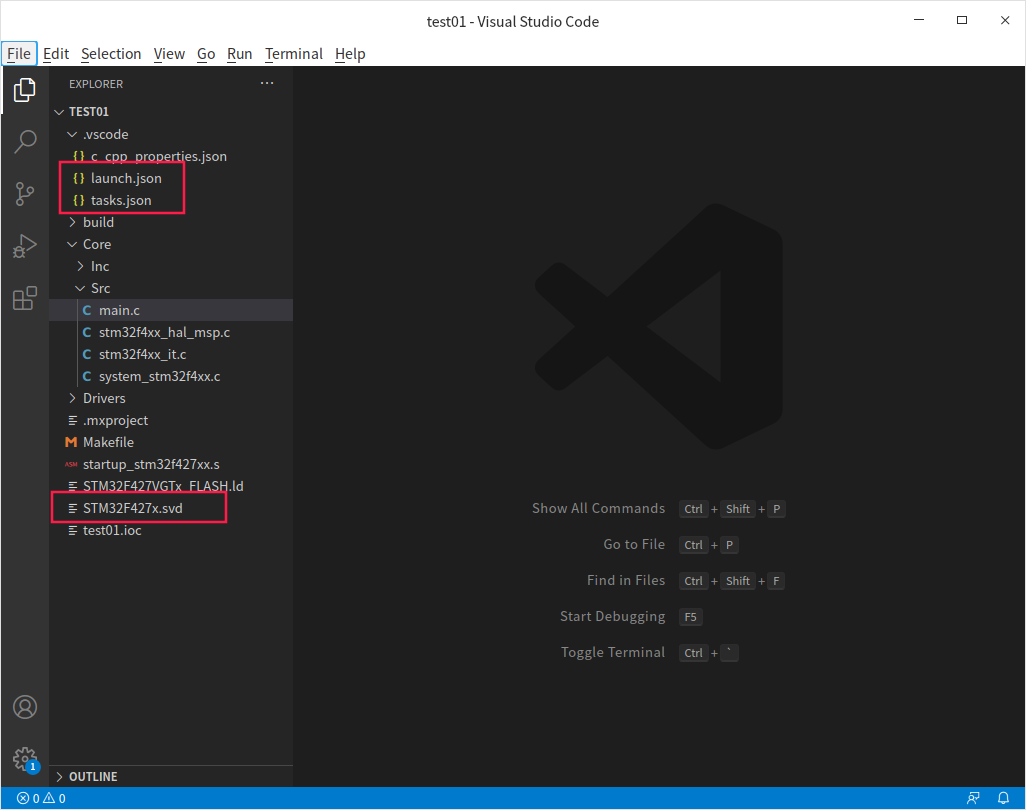Open stm32f4xx_hal_msp.c file

pos(171,332)
